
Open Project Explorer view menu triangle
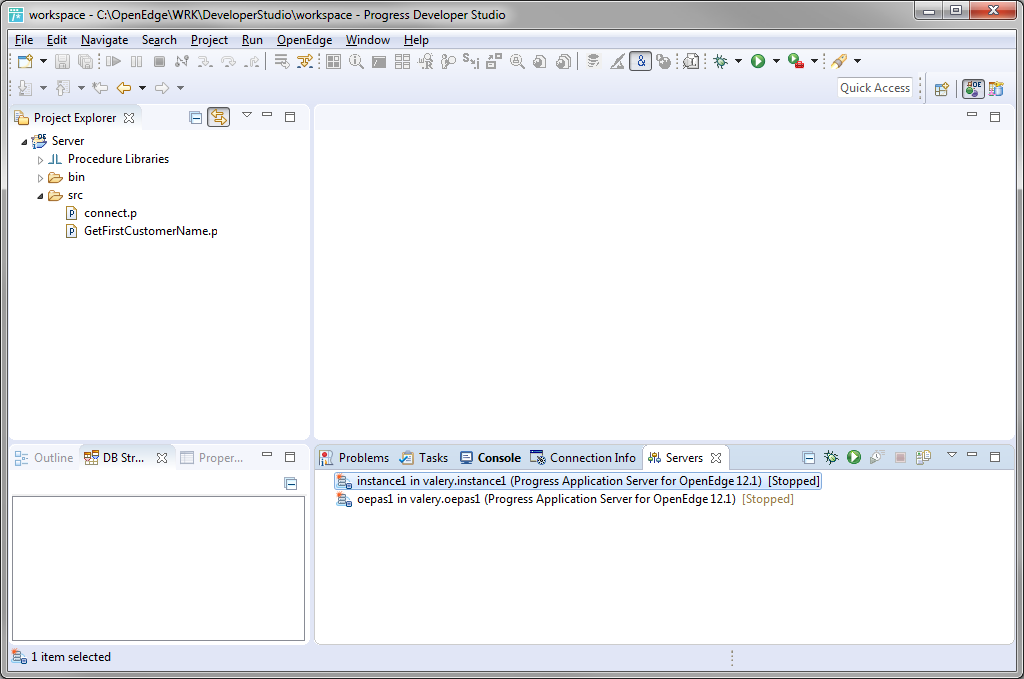[x=247, y=115]
